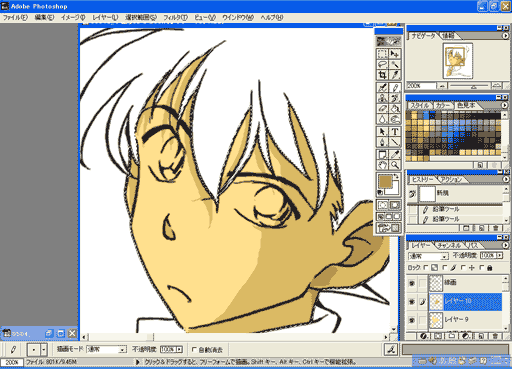Viewport: 512px width, 369px height.
Task: Select the Pen tool
Action: 382,142
